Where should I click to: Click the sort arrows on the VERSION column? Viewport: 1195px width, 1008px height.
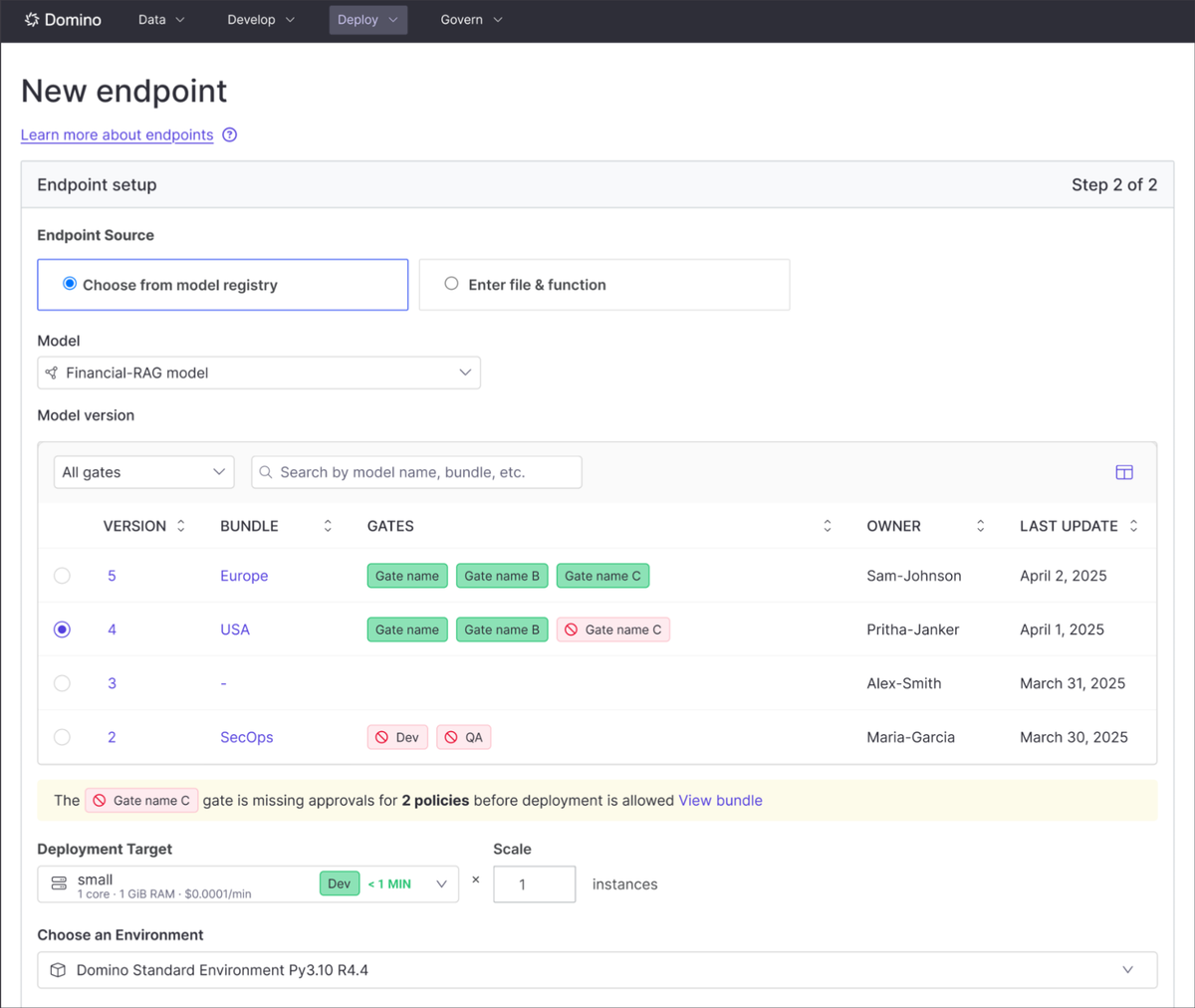click(181, 526)
